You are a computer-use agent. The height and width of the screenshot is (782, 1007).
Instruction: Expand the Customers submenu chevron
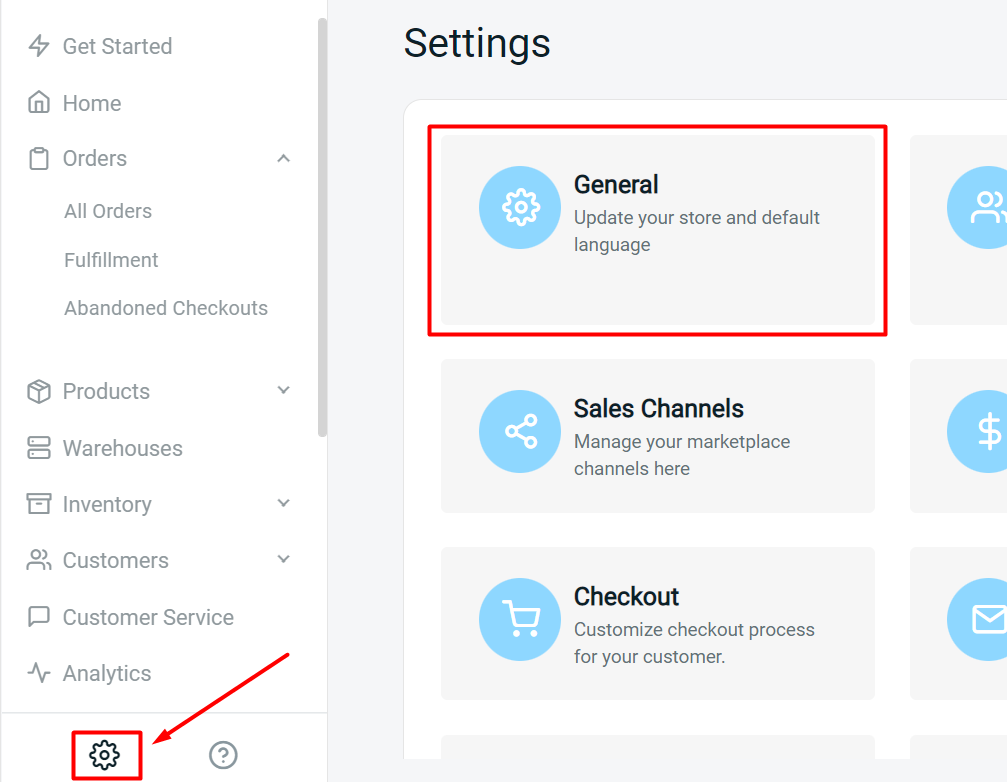tap(284, 560)
